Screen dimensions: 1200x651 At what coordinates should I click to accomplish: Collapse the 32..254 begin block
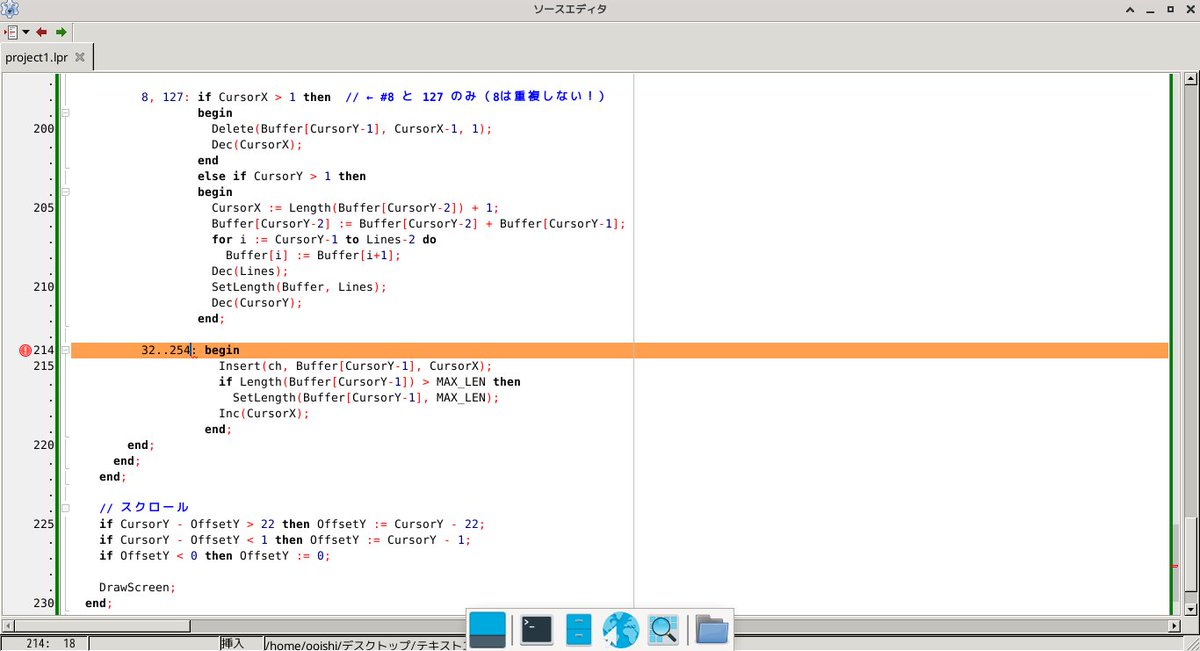65,350
